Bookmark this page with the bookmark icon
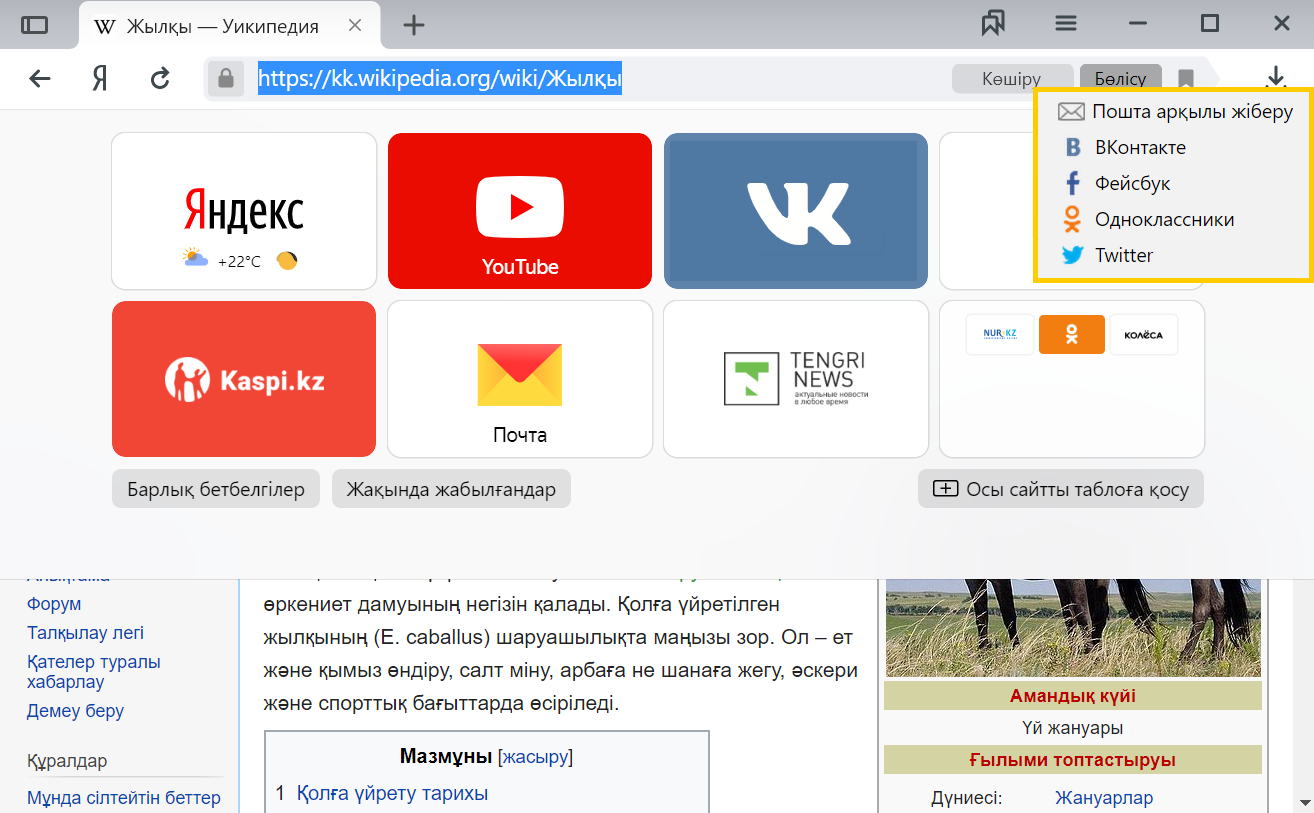Screen dimensions: 1314x813 1186,79
